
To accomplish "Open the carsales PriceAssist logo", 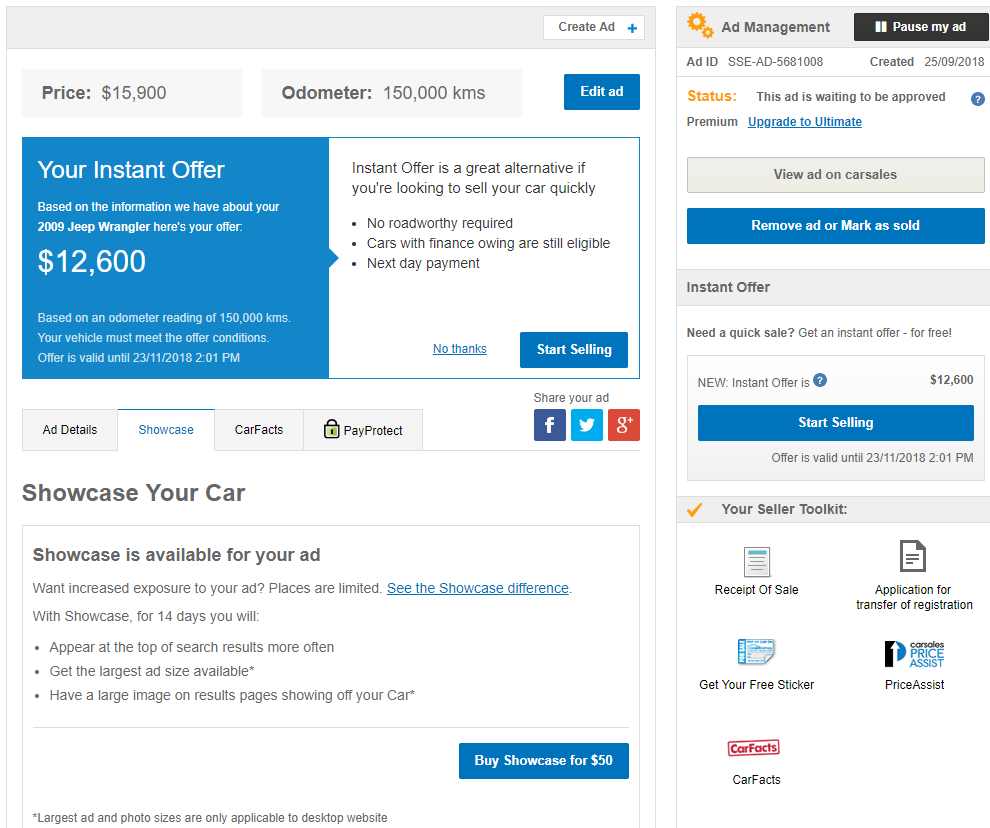I will [x=914, y=654].
